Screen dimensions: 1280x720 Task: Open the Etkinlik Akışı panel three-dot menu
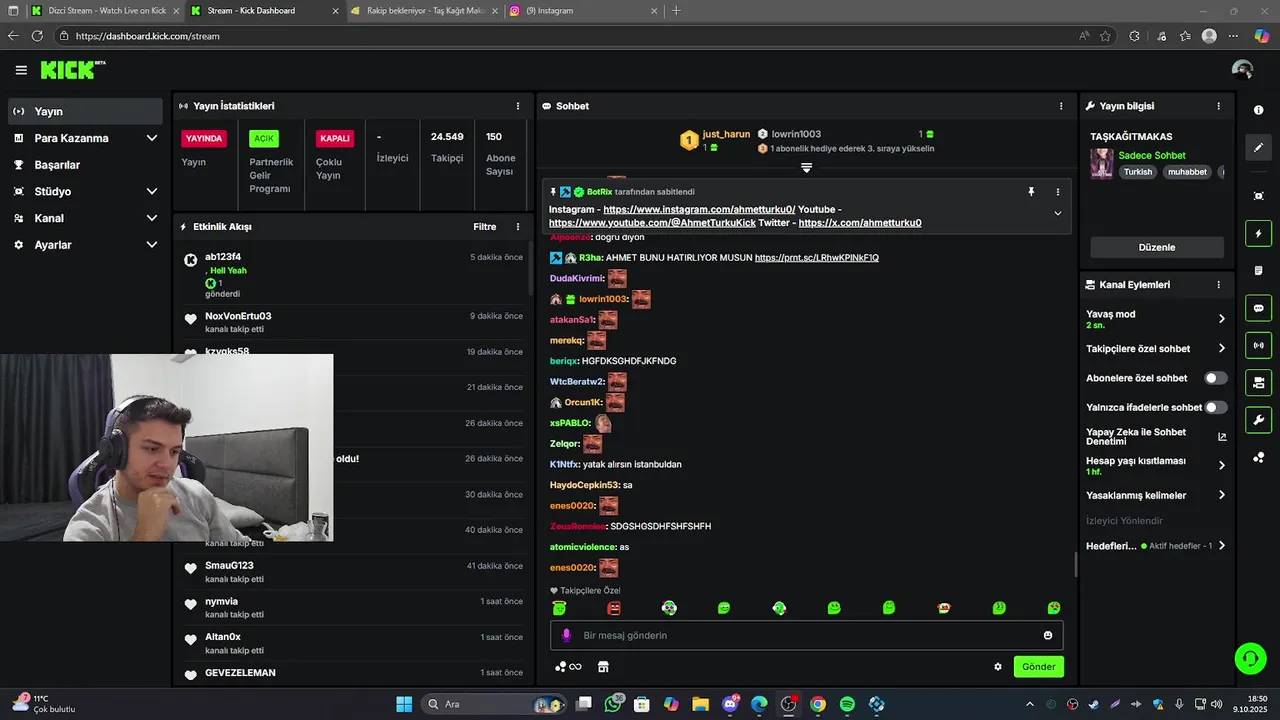(x=518, y=227)
